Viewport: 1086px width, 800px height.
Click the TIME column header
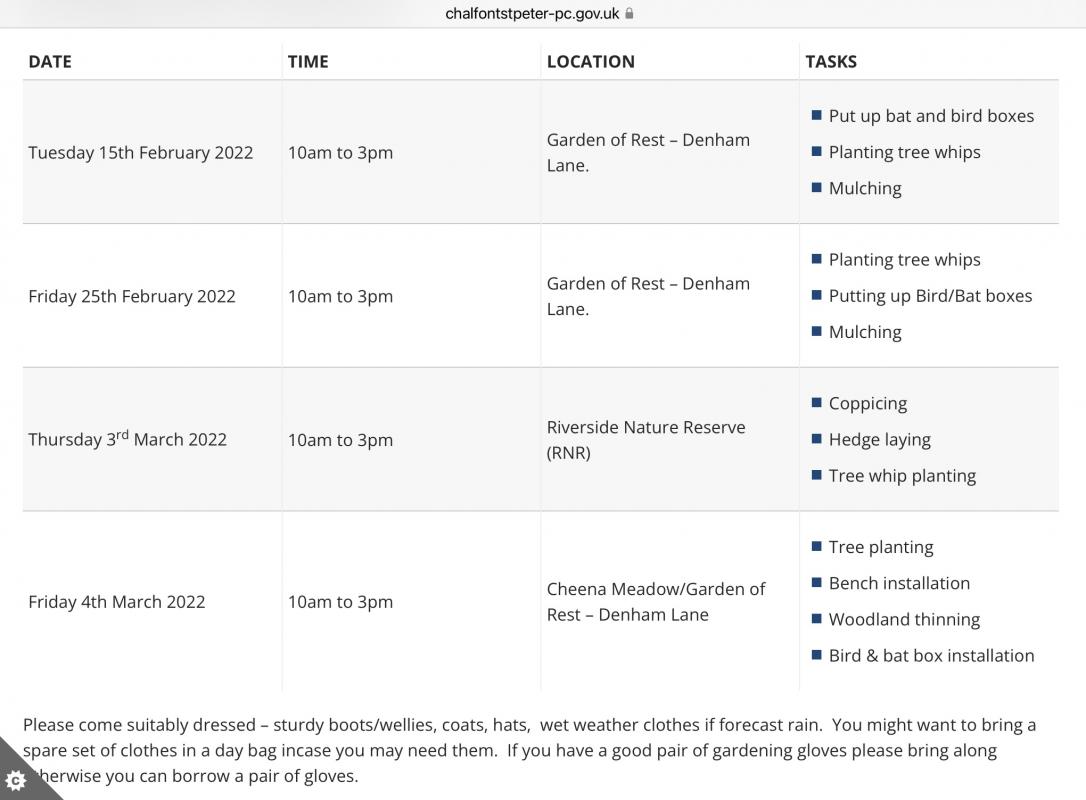[308, 62]
